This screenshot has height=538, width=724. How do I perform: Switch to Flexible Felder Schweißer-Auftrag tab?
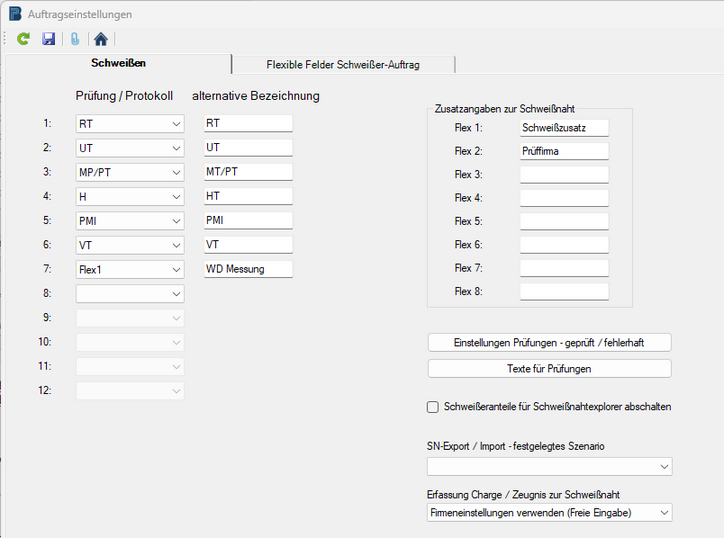click(343, 65)
